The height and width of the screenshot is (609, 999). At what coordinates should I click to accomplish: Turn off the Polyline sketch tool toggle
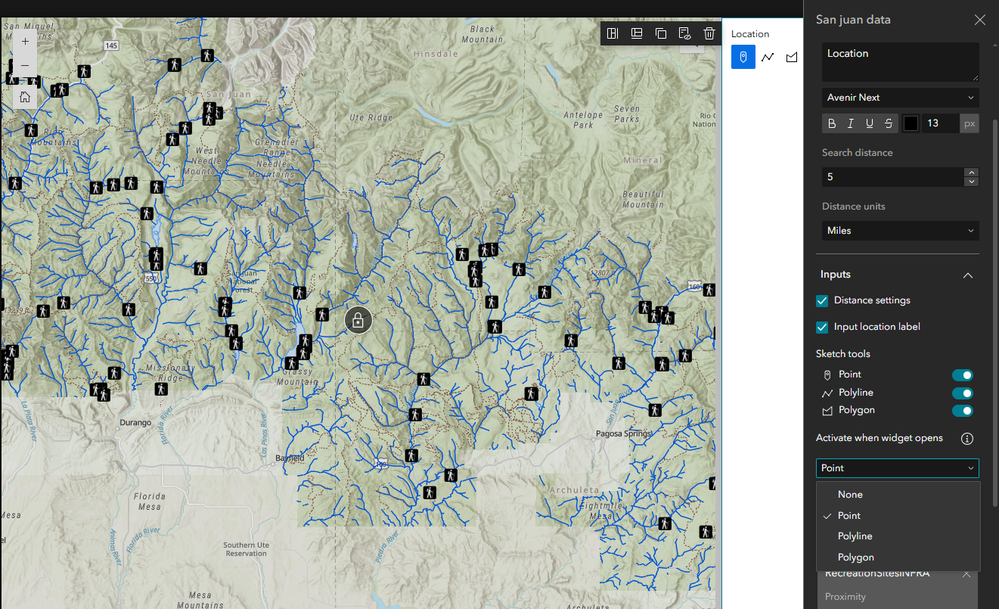(x=962, y=393)
